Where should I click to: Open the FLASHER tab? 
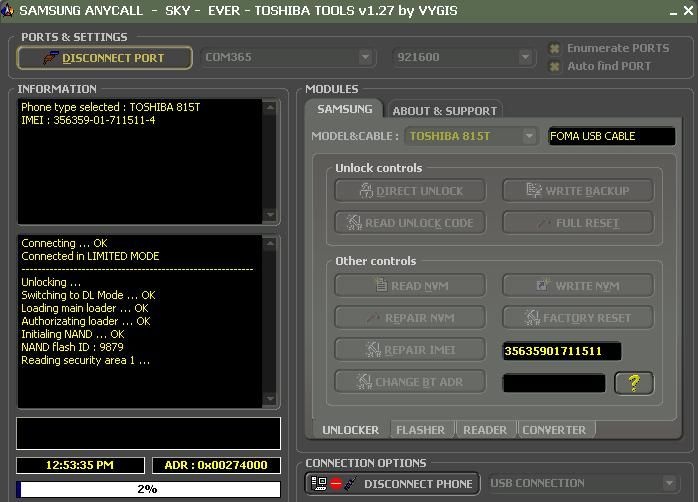pyautogui.click(x=420, y=430)
